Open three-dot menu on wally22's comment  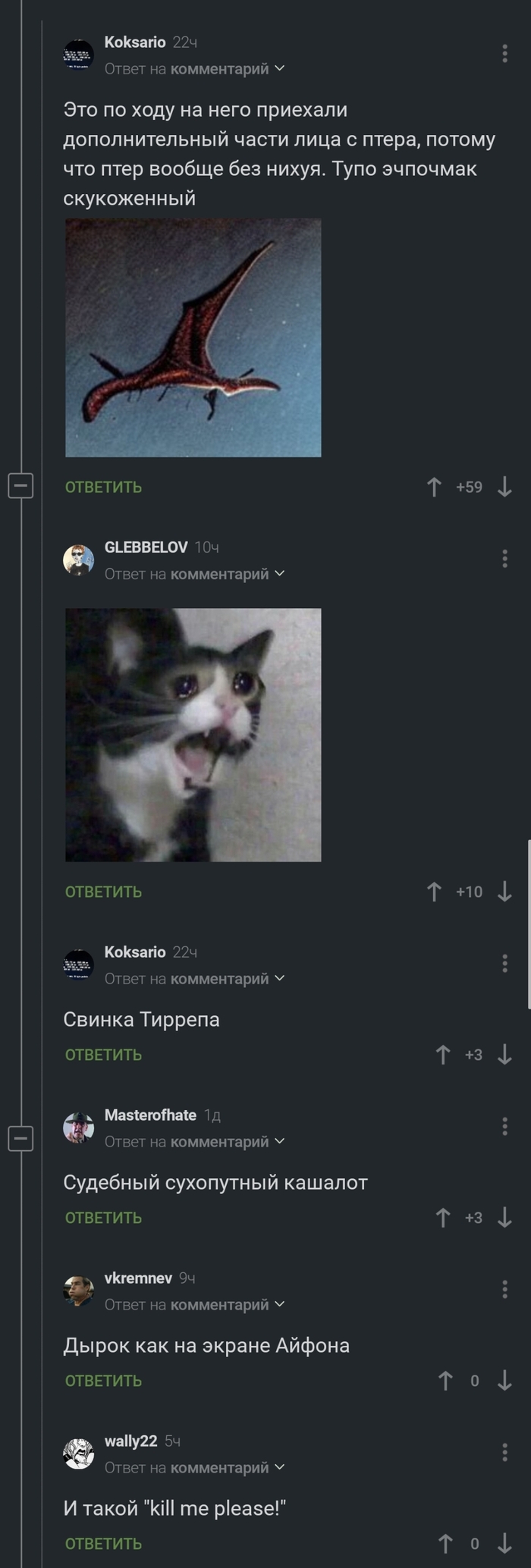504,1452
